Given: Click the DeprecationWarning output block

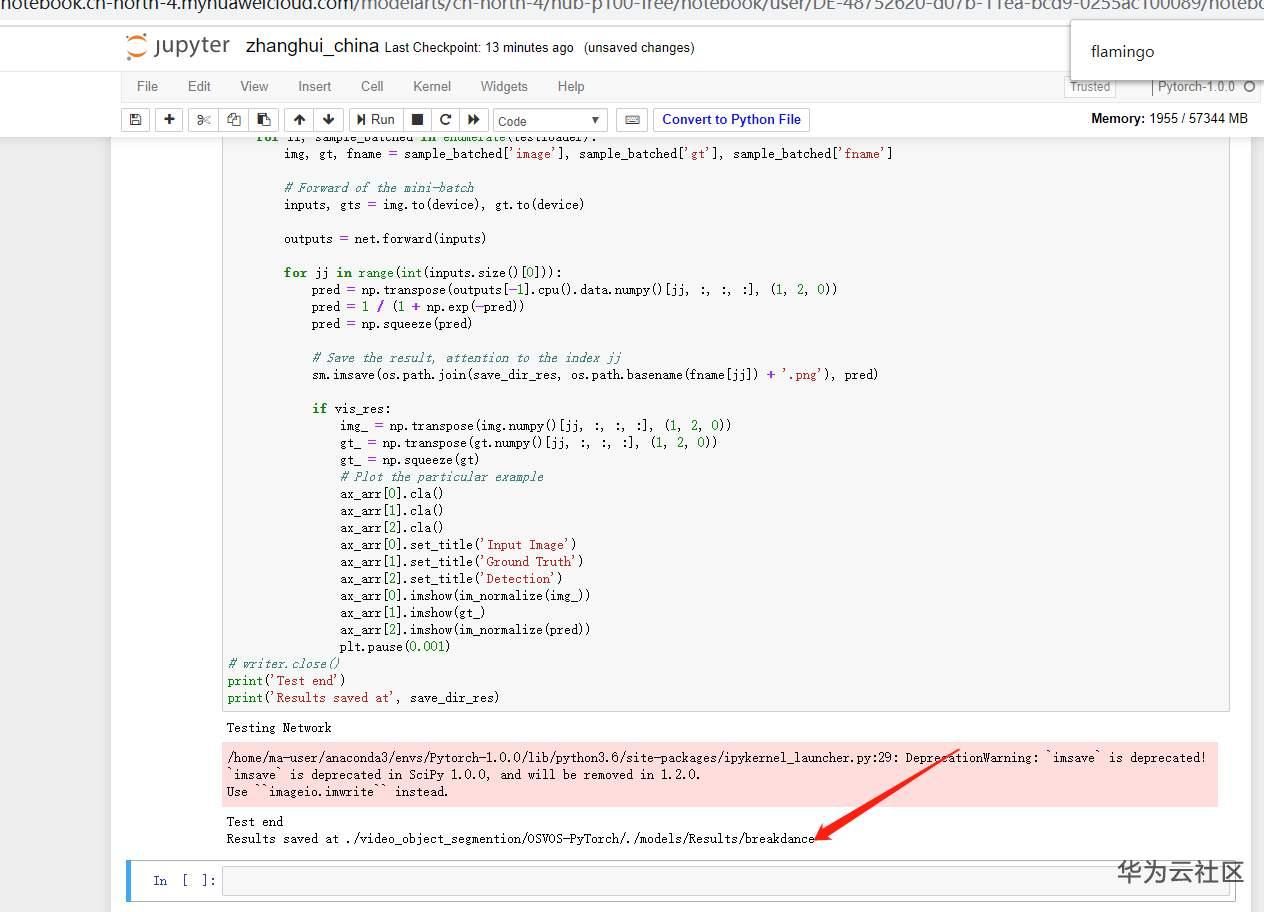Looking at the screenshot, I should (720, 774).
